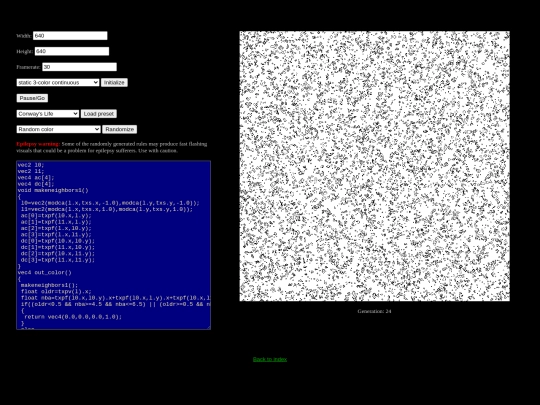
Task: Click the Initialize button
Action: [114, 83]
